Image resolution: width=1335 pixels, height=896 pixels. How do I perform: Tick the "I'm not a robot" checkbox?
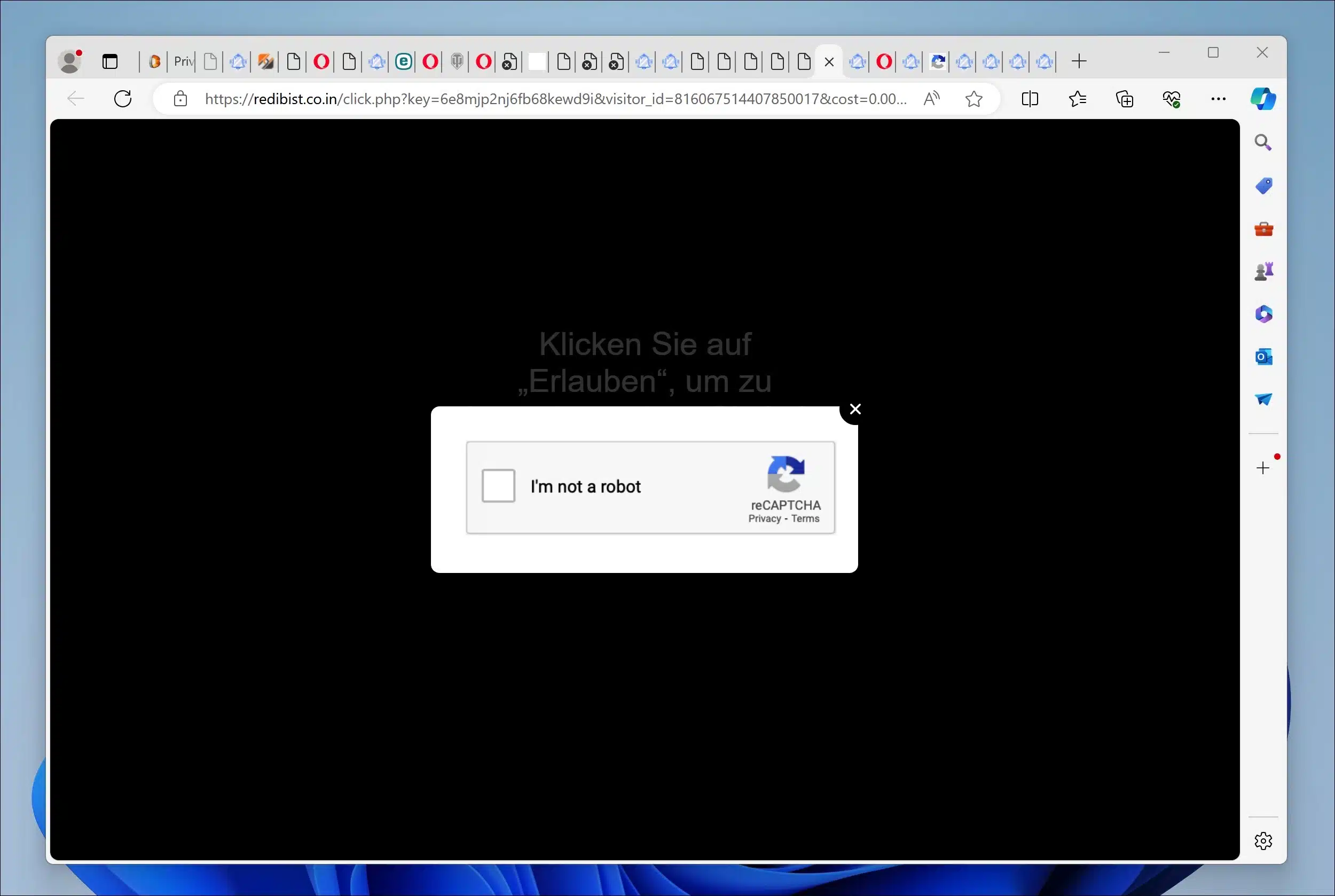point(498,486)
